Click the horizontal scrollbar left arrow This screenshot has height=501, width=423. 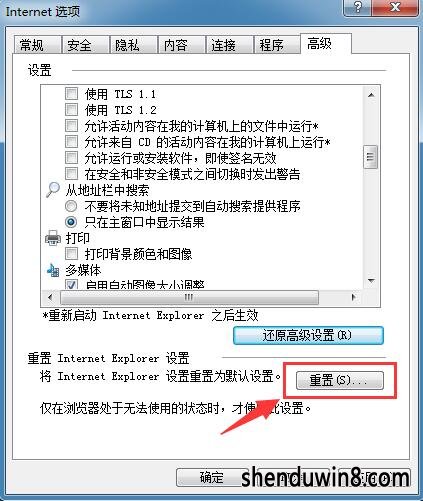coord(50,297)
